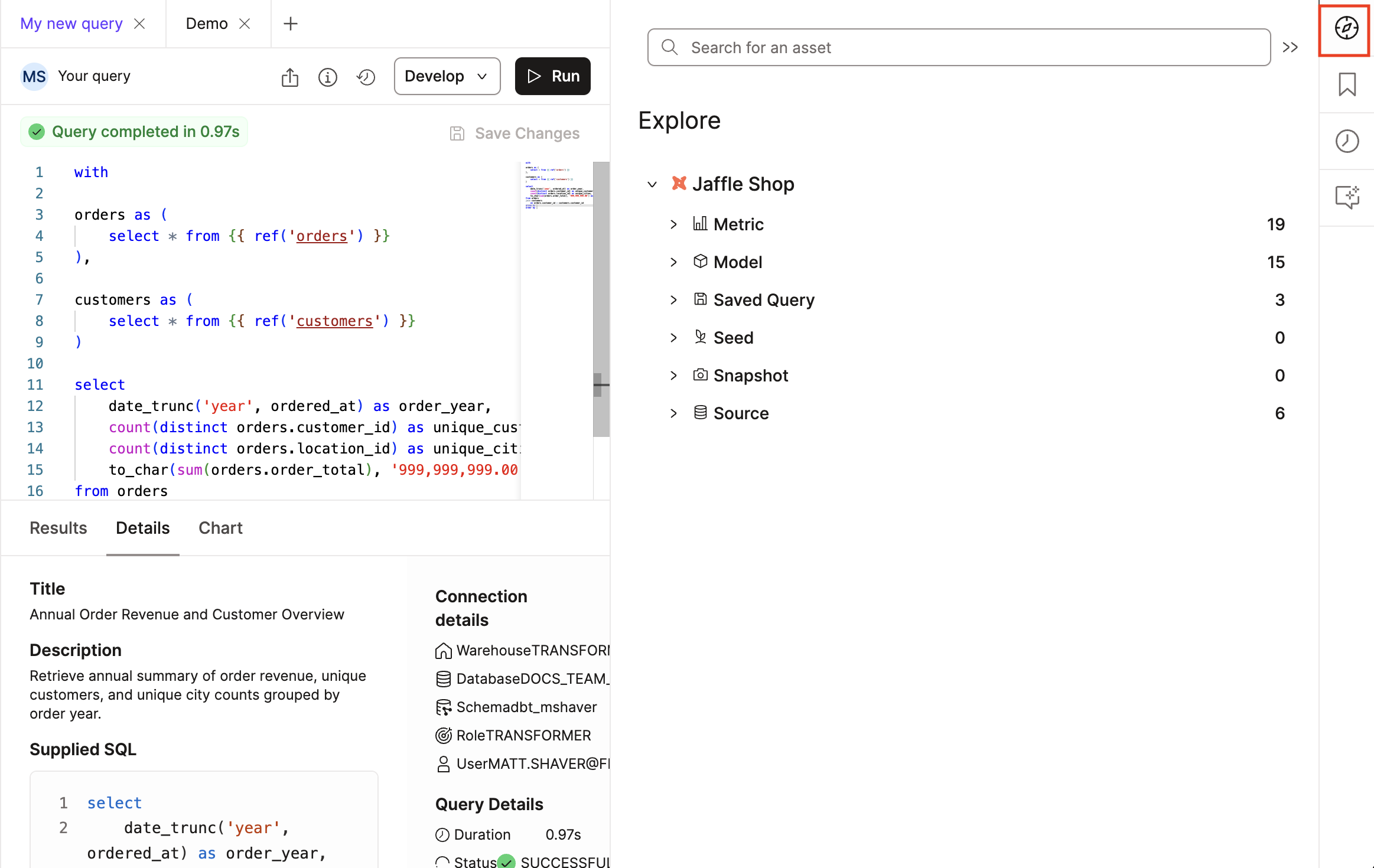Switch to the Results tab

[58, 528]
